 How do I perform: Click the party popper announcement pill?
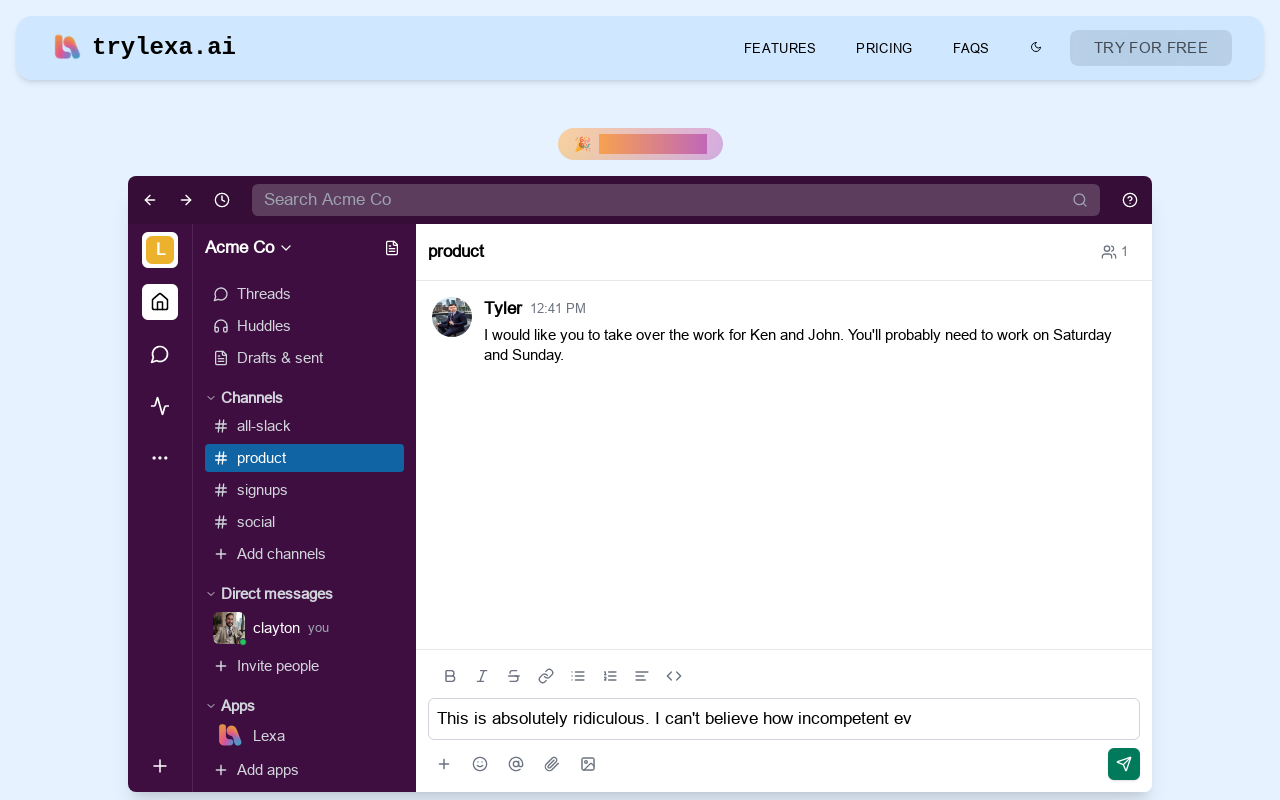640,144
